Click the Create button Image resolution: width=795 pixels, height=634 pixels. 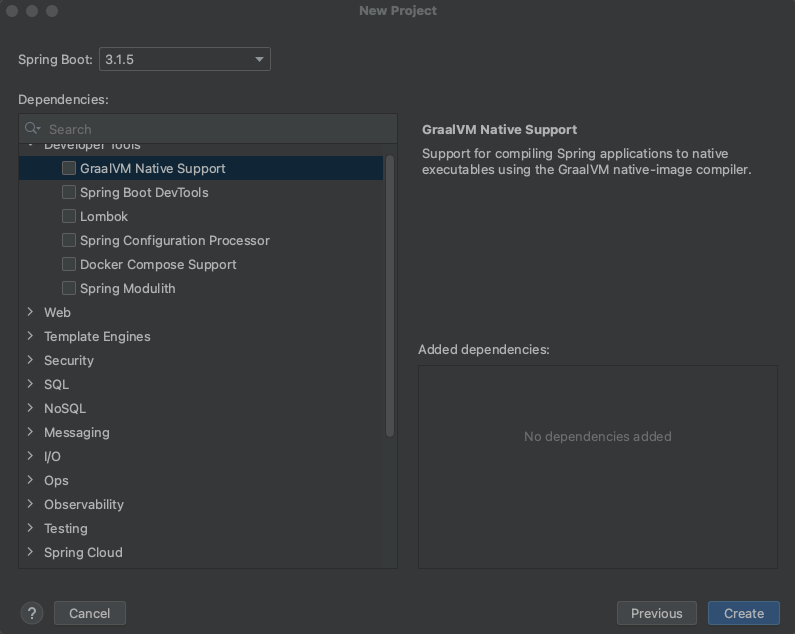[x=744, y=613]
